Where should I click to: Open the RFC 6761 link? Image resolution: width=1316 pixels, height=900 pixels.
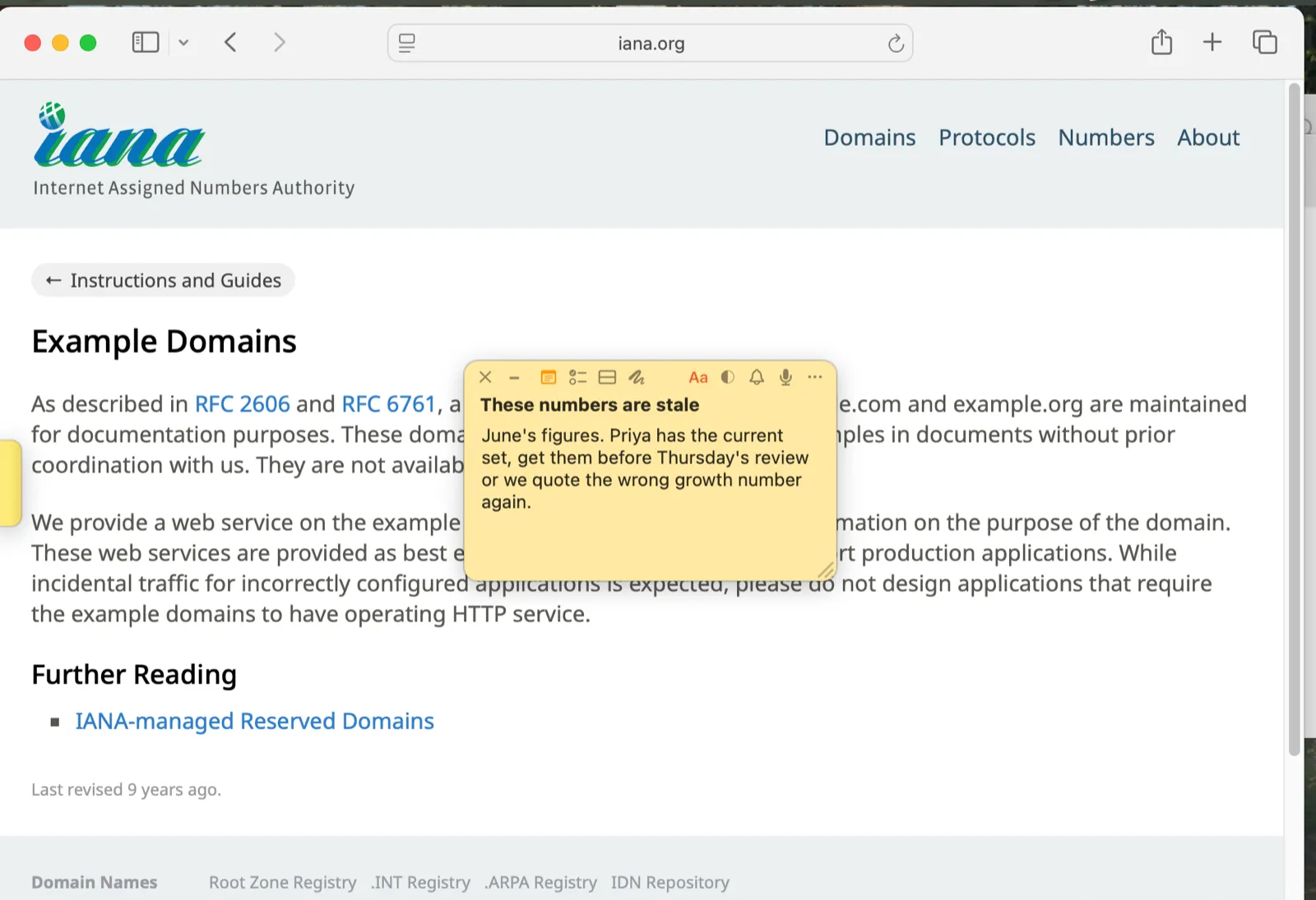point(388,404)
